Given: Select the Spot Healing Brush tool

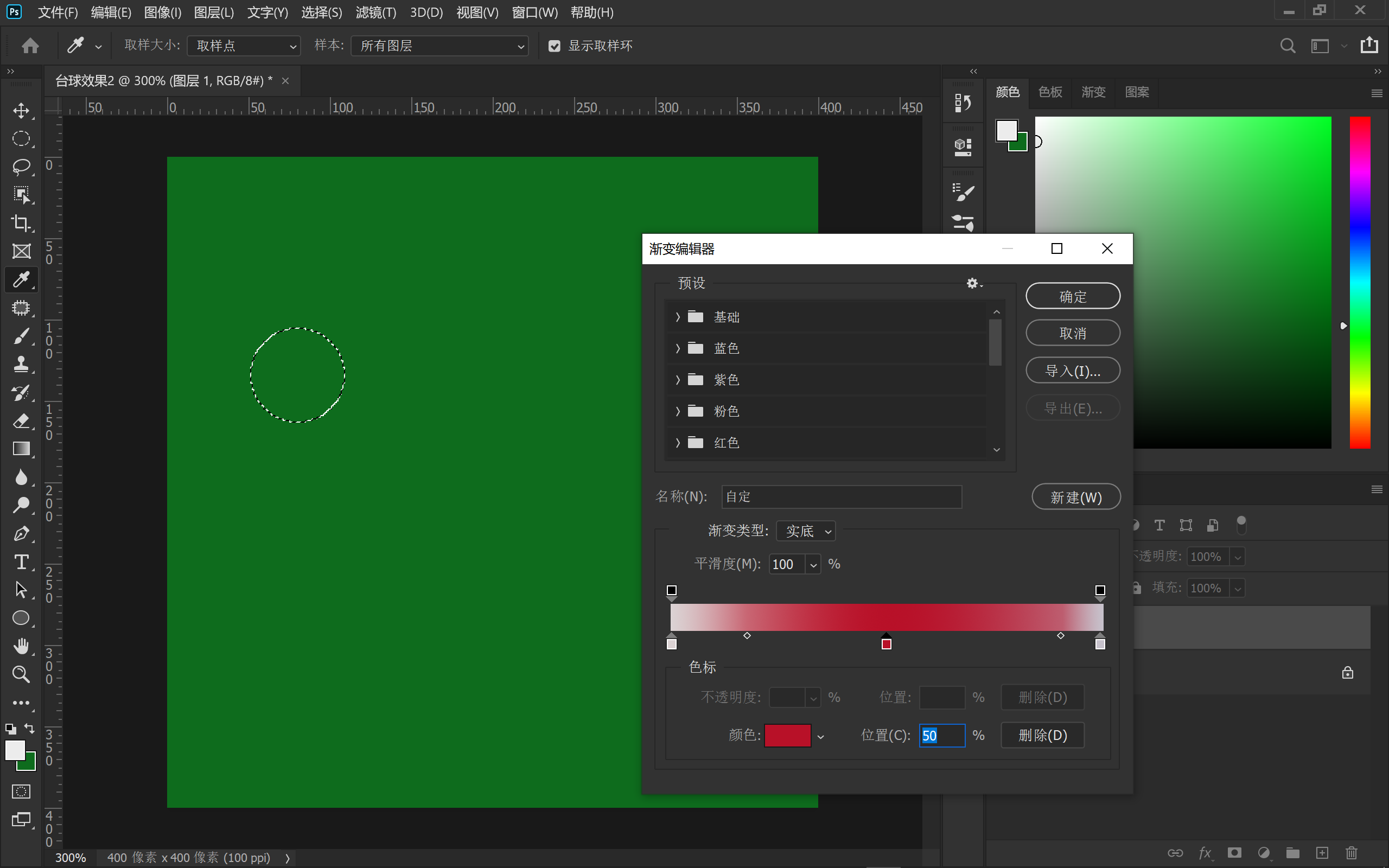Looking at the screenshot, I should click(x=21, y=308).
